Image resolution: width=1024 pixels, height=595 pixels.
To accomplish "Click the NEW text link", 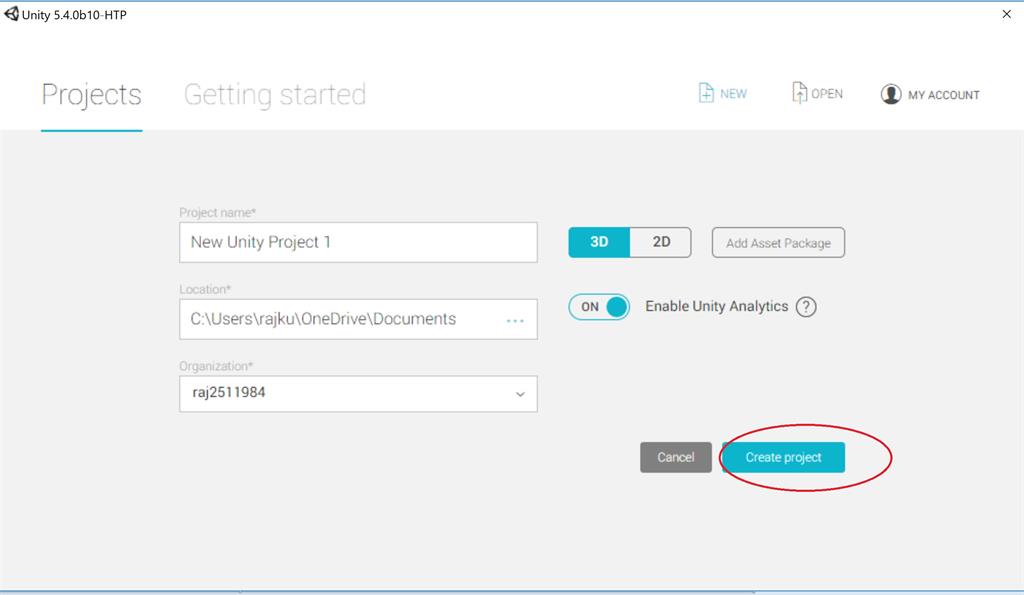I will point(733,94).
